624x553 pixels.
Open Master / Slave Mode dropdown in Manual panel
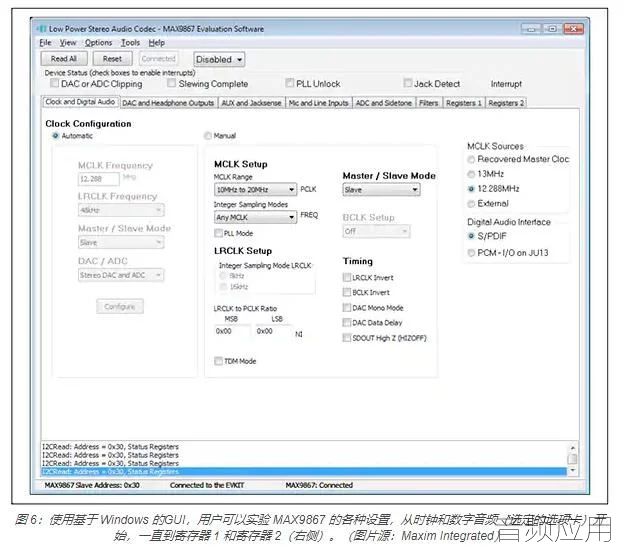click(381, 190)
